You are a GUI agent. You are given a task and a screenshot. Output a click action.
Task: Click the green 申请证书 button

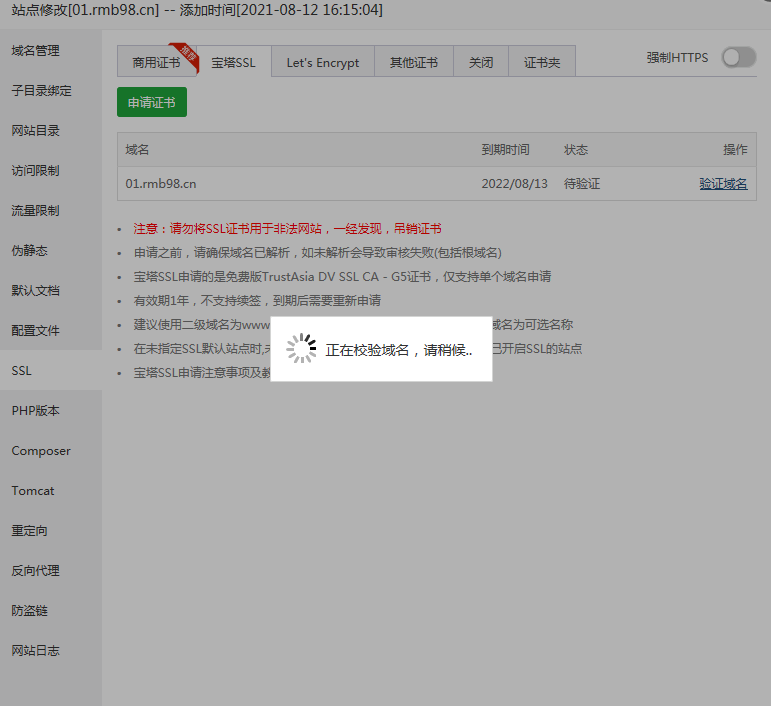152,102
